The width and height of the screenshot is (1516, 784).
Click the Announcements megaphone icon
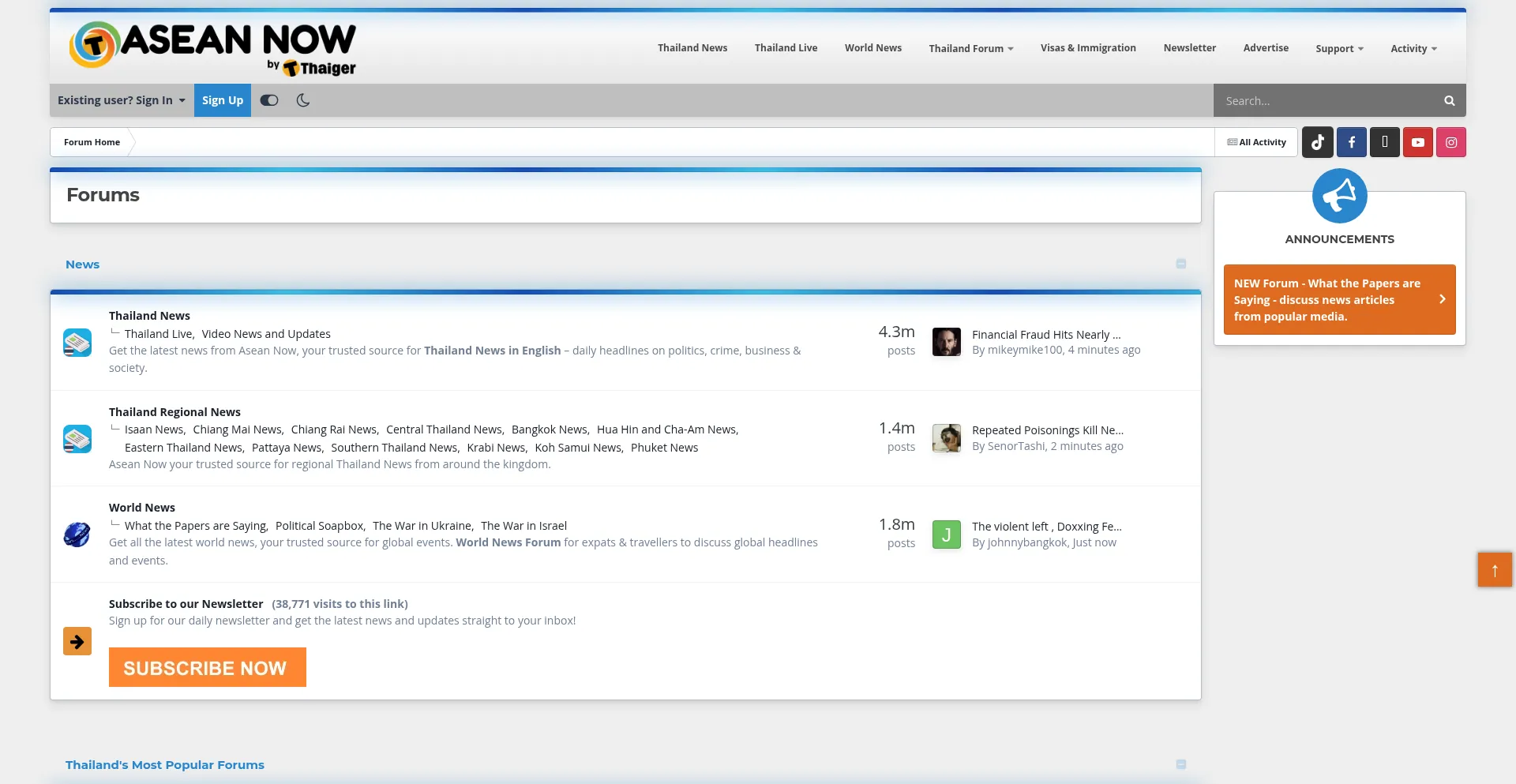tap(1340, 196)
